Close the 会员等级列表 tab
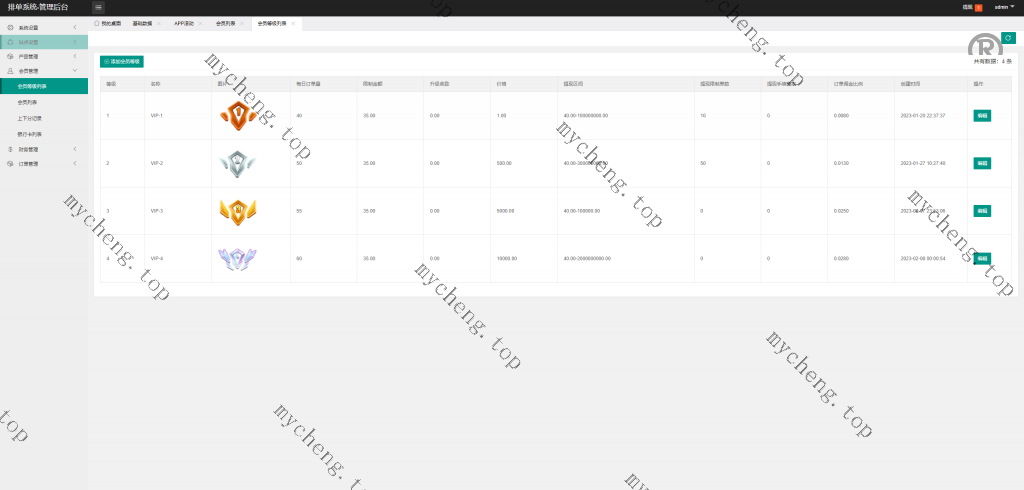This screenshot has width=1024, height=490. [x=292, y=22]
